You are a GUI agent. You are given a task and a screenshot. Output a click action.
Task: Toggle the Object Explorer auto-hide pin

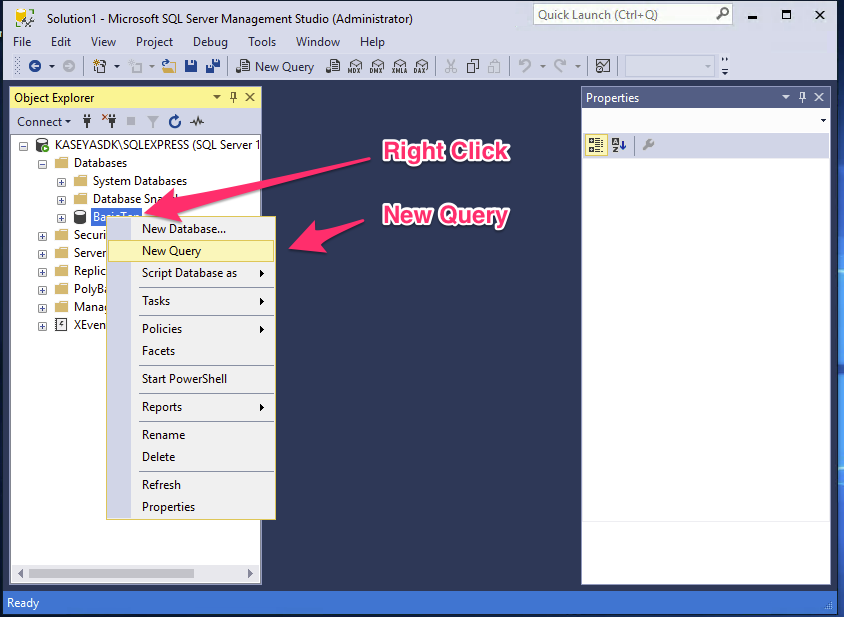pyautogui.click(x=233, y=97)
